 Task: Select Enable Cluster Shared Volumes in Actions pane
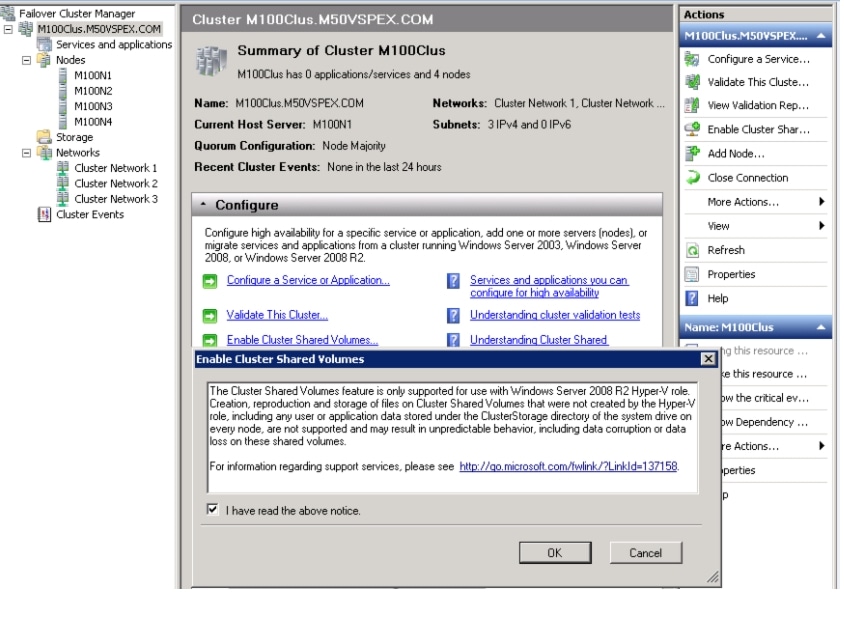[x=758, y=129]
